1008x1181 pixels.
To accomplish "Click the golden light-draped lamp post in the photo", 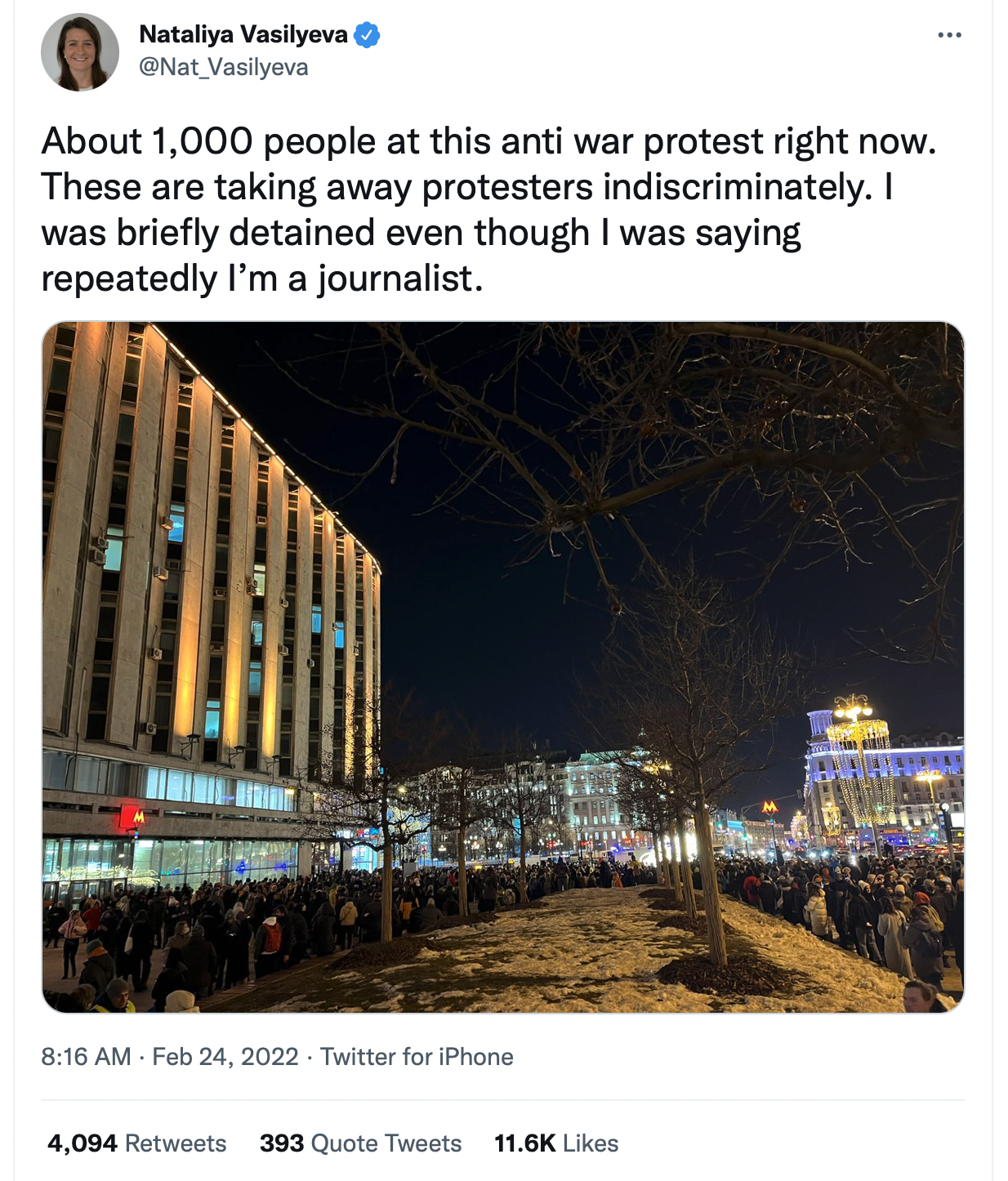I will [x=859, y=760].
